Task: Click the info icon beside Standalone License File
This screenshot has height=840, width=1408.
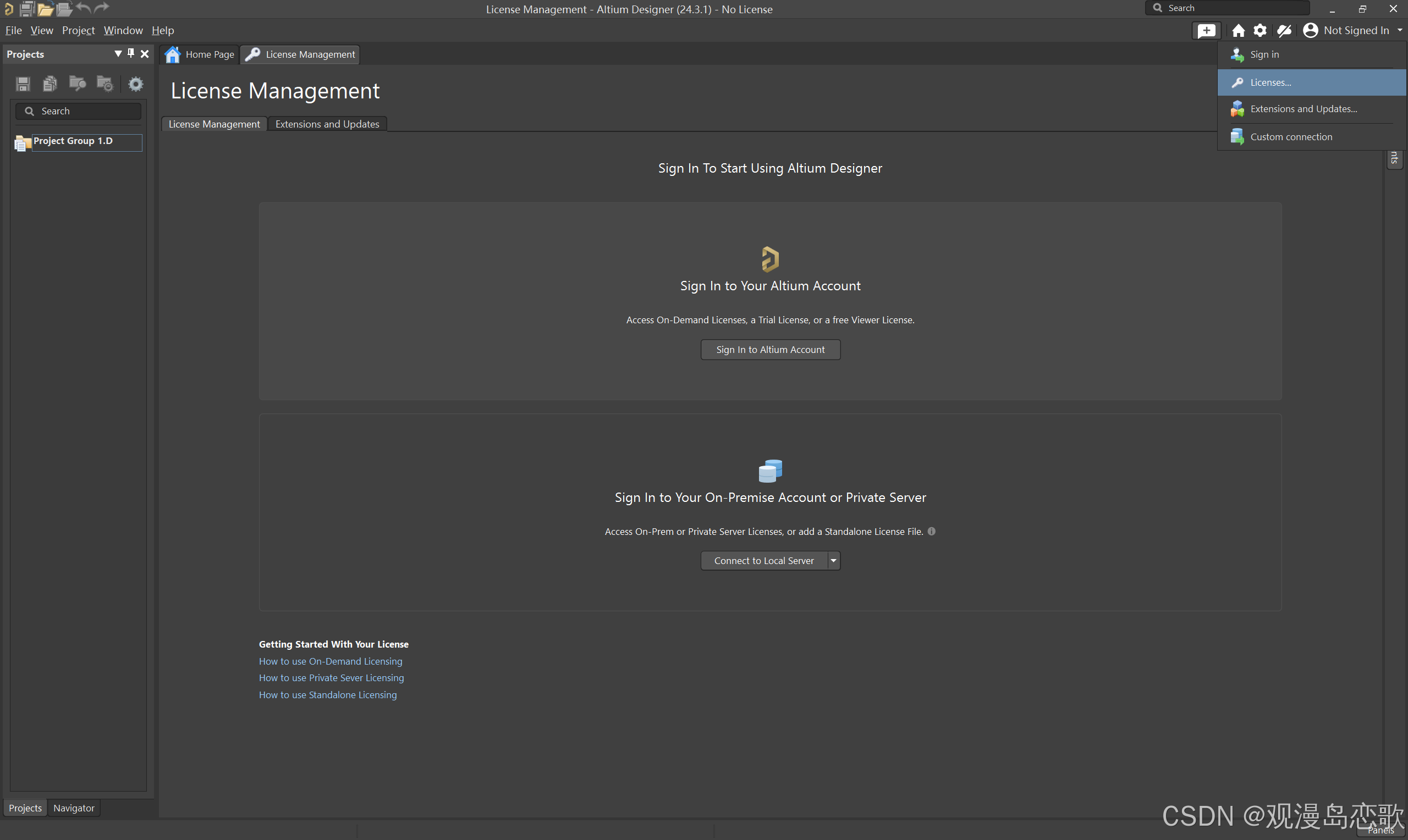Action: pyautogui.click(x=931, y=532)
